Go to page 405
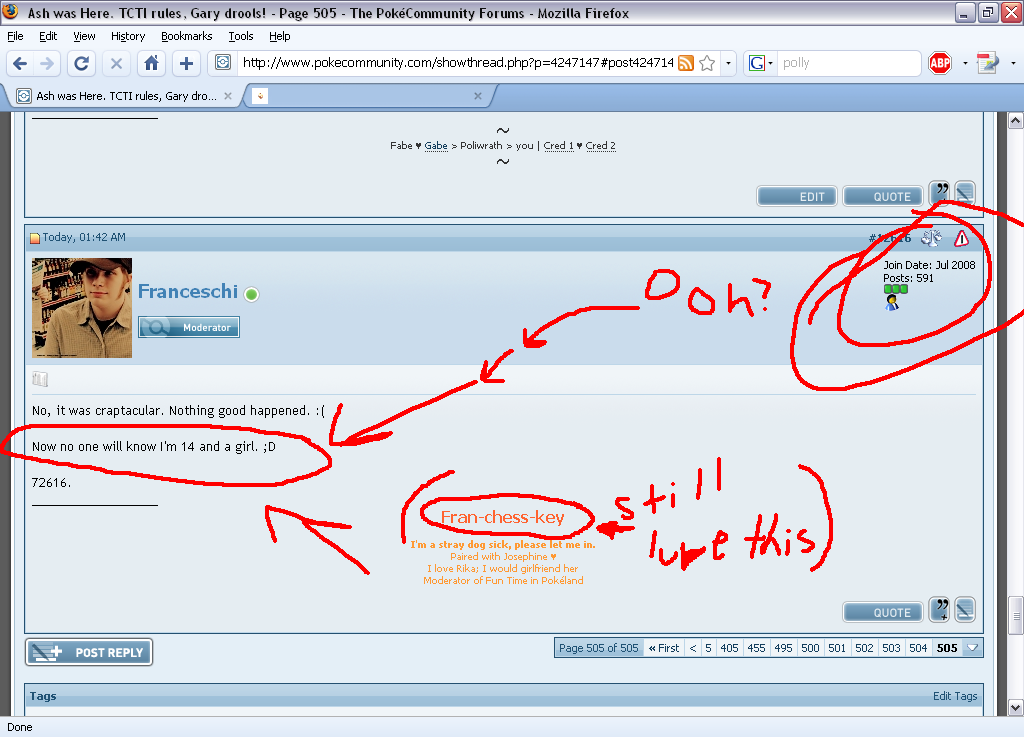Screen dimensions: 1024x737 (729, 648)
